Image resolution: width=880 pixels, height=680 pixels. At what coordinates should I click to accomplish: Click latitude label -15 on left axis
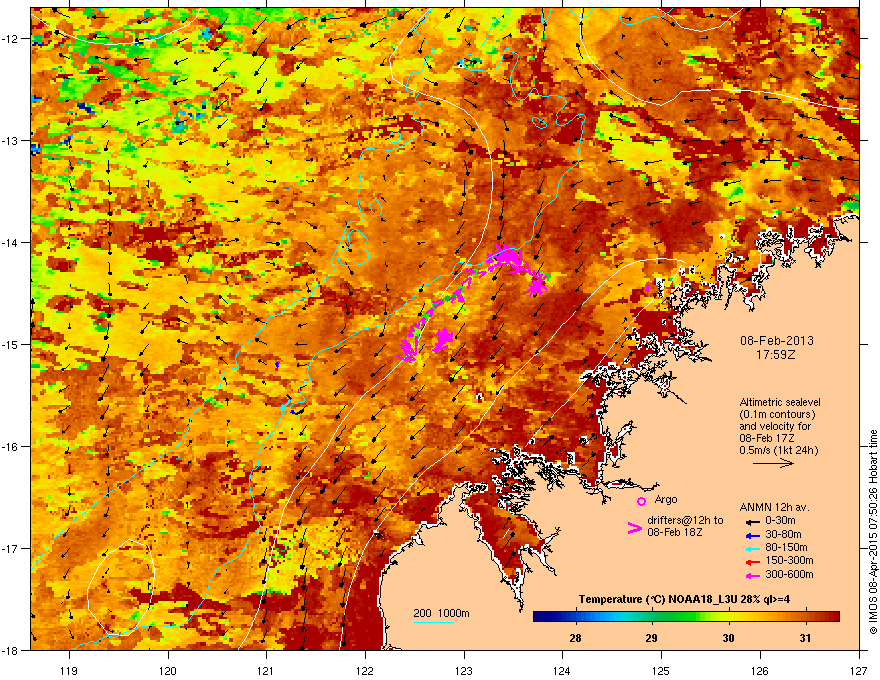click(12, 344)
